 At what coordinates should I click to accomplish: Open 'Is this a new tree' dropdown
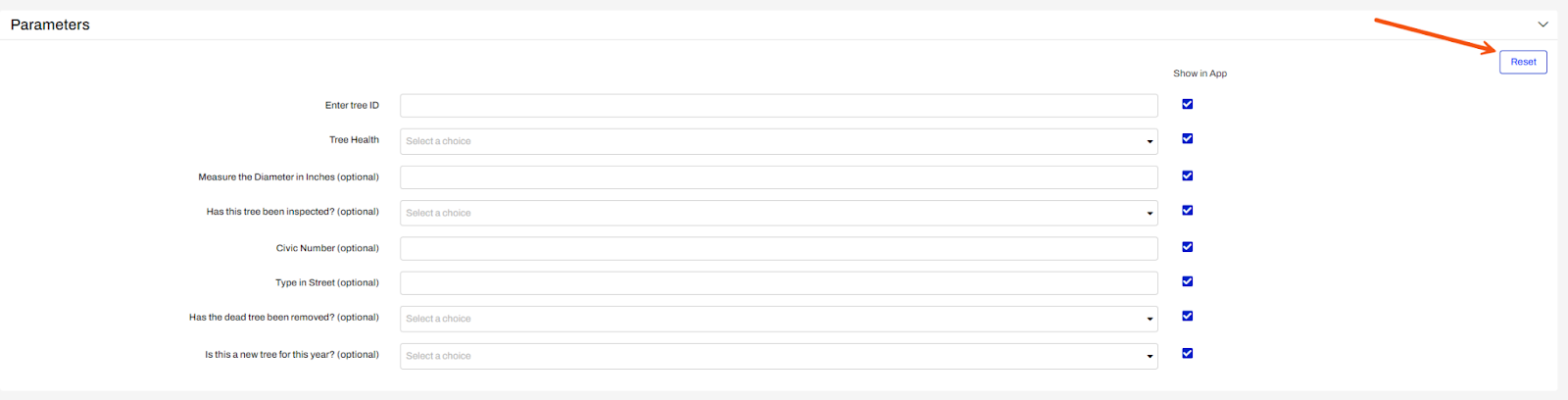pos(778,356)
